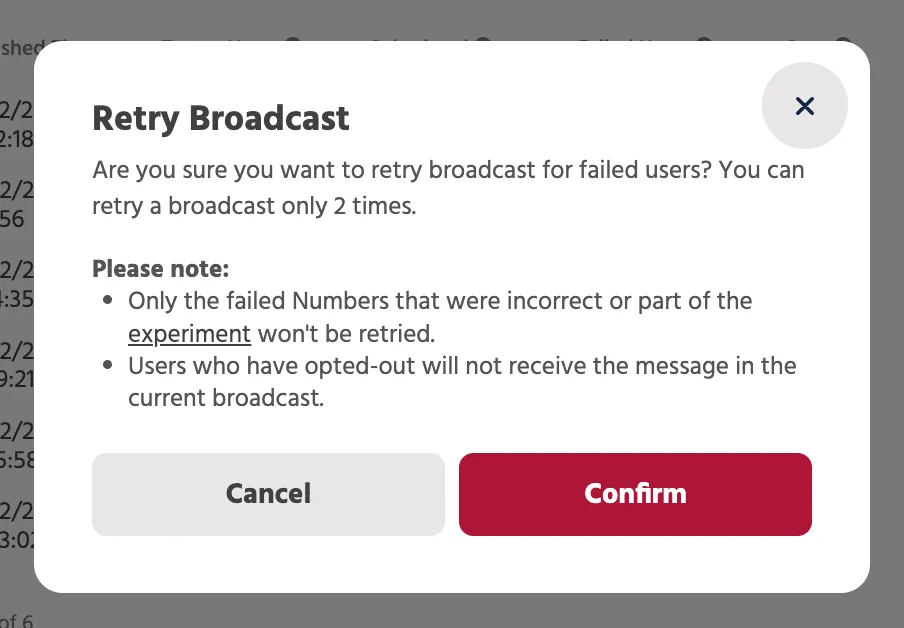The image size is (904, 628).
Task: Click the bullet before 'Only the failed Numbers'
Action: pos(107,300)
